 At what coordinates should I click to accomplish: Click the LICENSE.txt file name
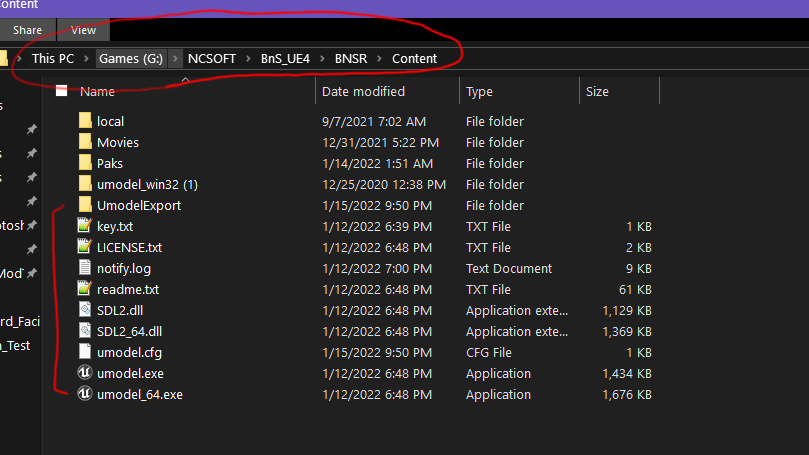(x=130, y=248)
